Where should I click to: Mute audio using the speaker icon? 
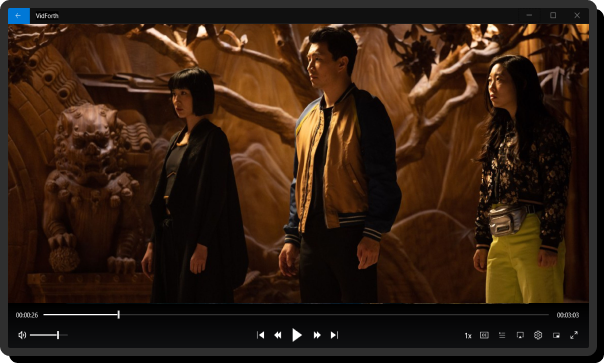[22, 335]
